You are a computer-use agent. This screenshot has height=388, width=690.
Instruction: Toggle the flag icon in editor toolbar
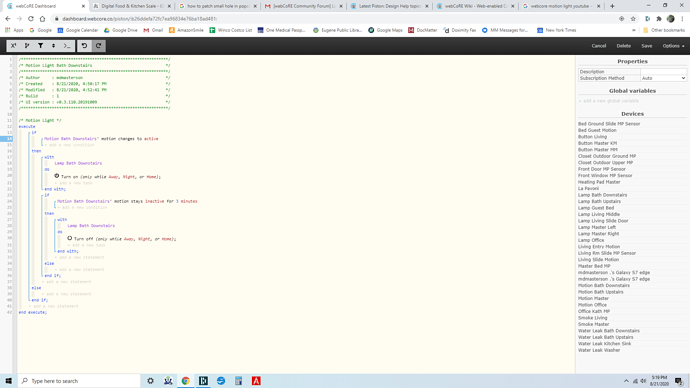click(x=27, y=46)
